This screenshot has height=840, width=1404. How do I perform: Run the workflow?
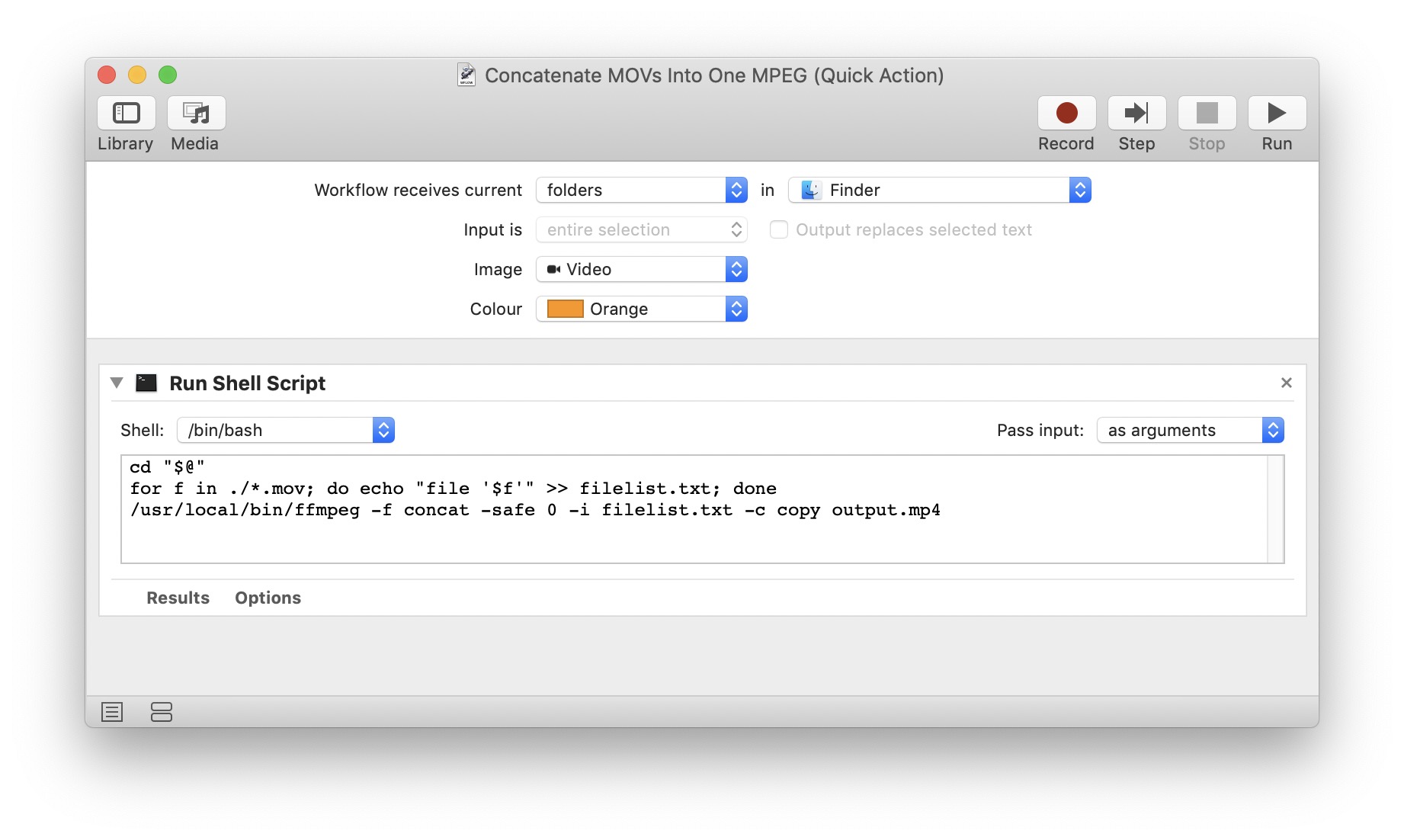pos(1276,112)
